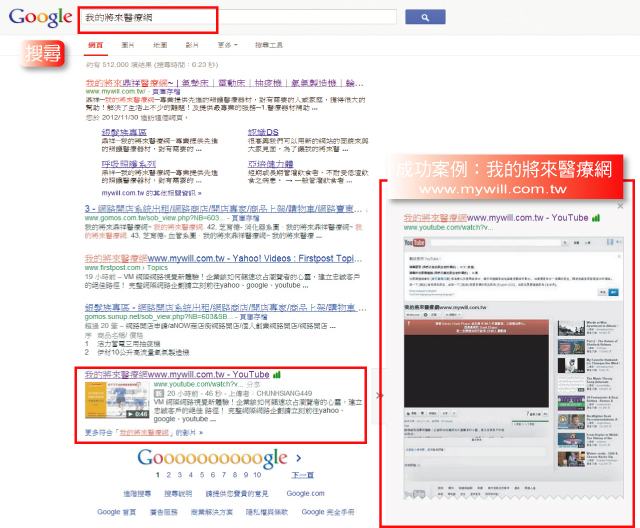Viewport: 640px width, 528px height.
Task: Open the 更多 dropdown in the search tabs
Action: coord(227,45)
